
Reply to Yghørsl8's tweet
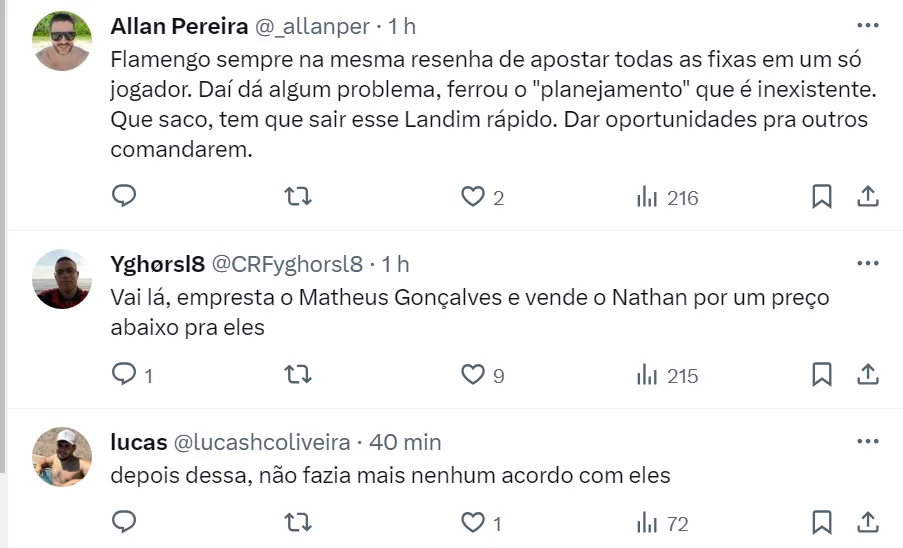(x=123, y=375)
